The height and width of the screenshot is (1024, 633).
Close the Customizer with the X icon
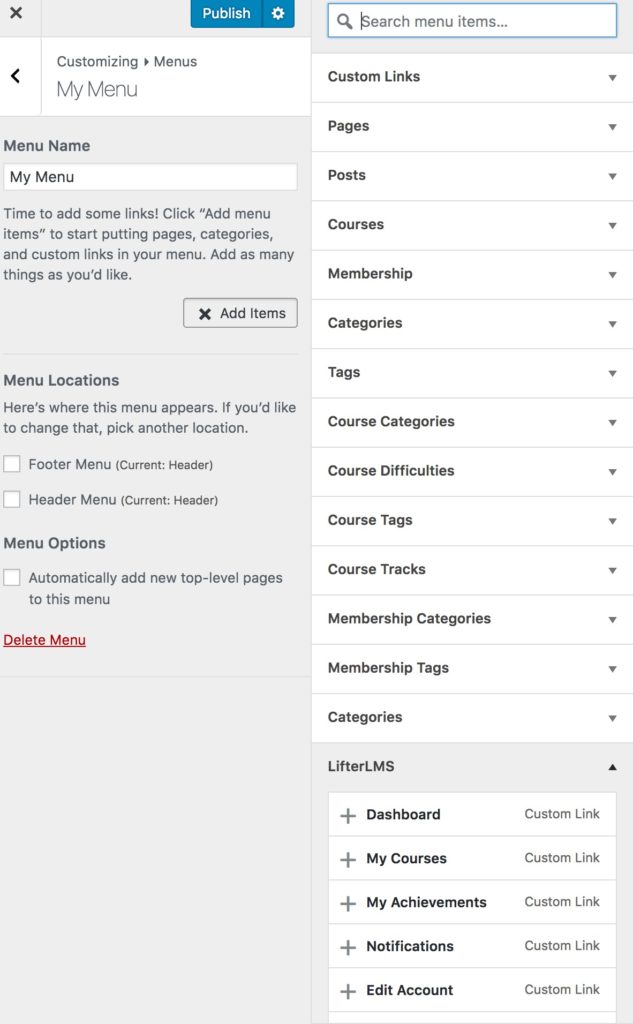[16, 13]
